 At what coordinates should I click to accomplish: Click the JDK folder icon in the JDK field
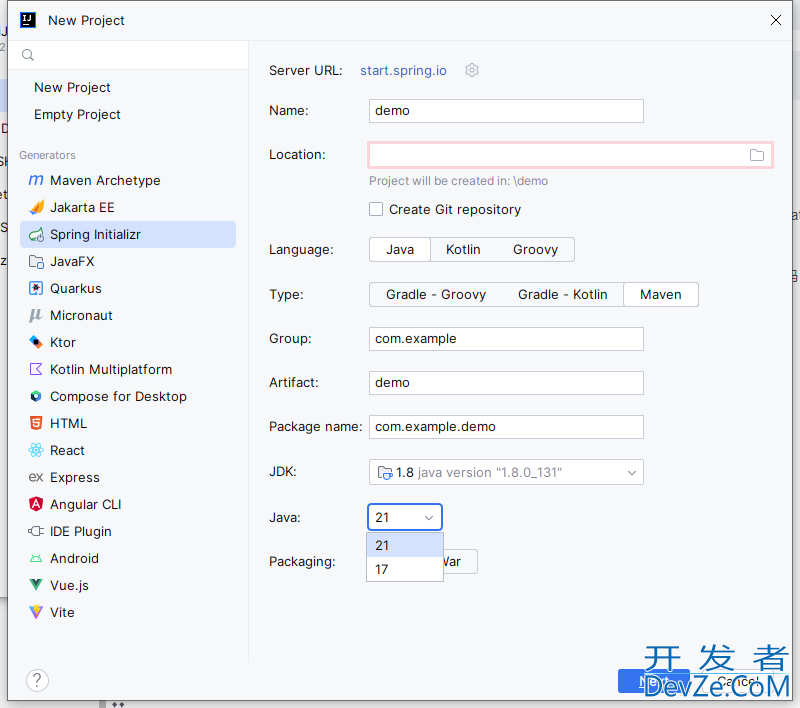click(x=385, y=472)
